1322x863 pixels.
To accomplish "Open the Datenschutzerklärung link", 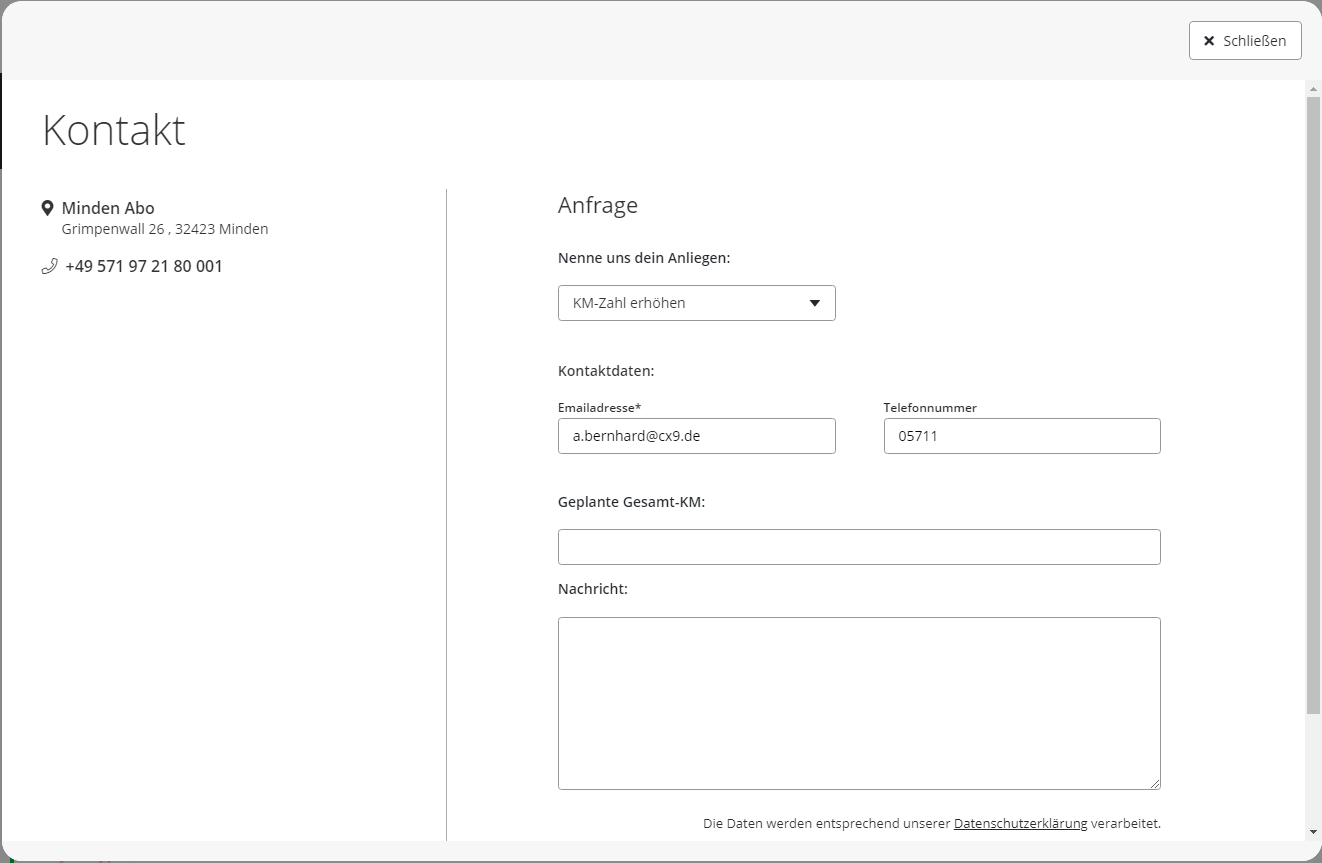I will click(x=1020, y=824).
